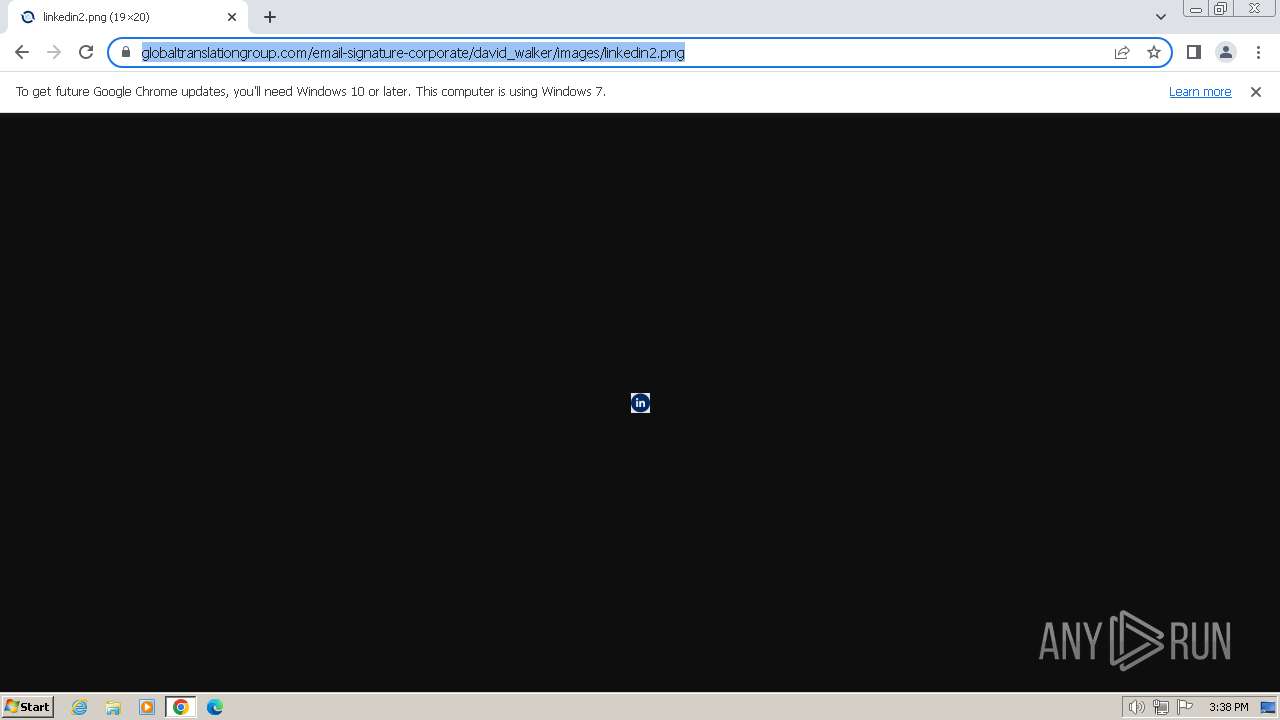
Task: Switch to Chrome in the taskbar
Action: (181, 707)
